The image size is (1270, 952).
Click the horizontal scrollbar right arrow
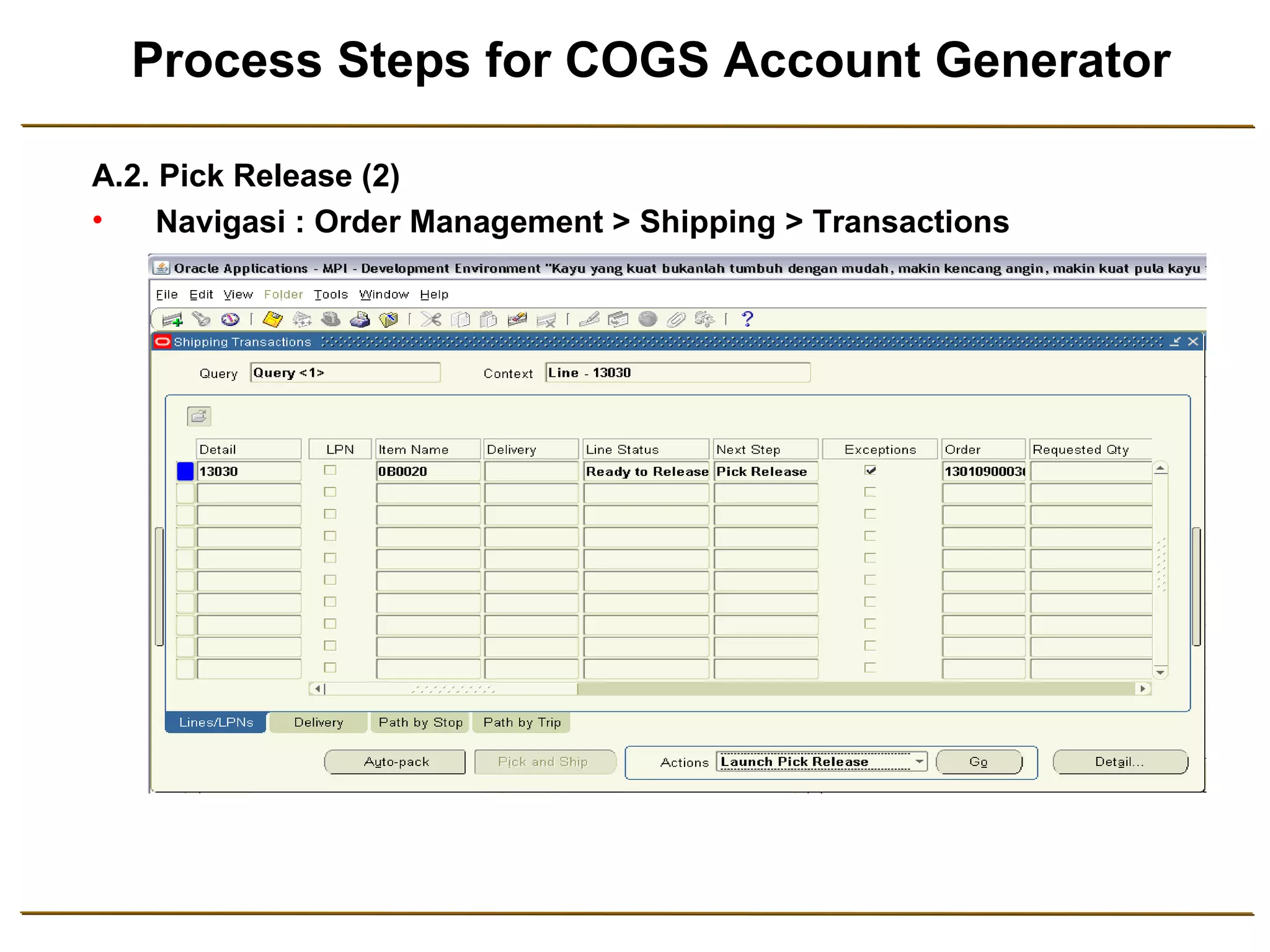[x=1143, y=689]
